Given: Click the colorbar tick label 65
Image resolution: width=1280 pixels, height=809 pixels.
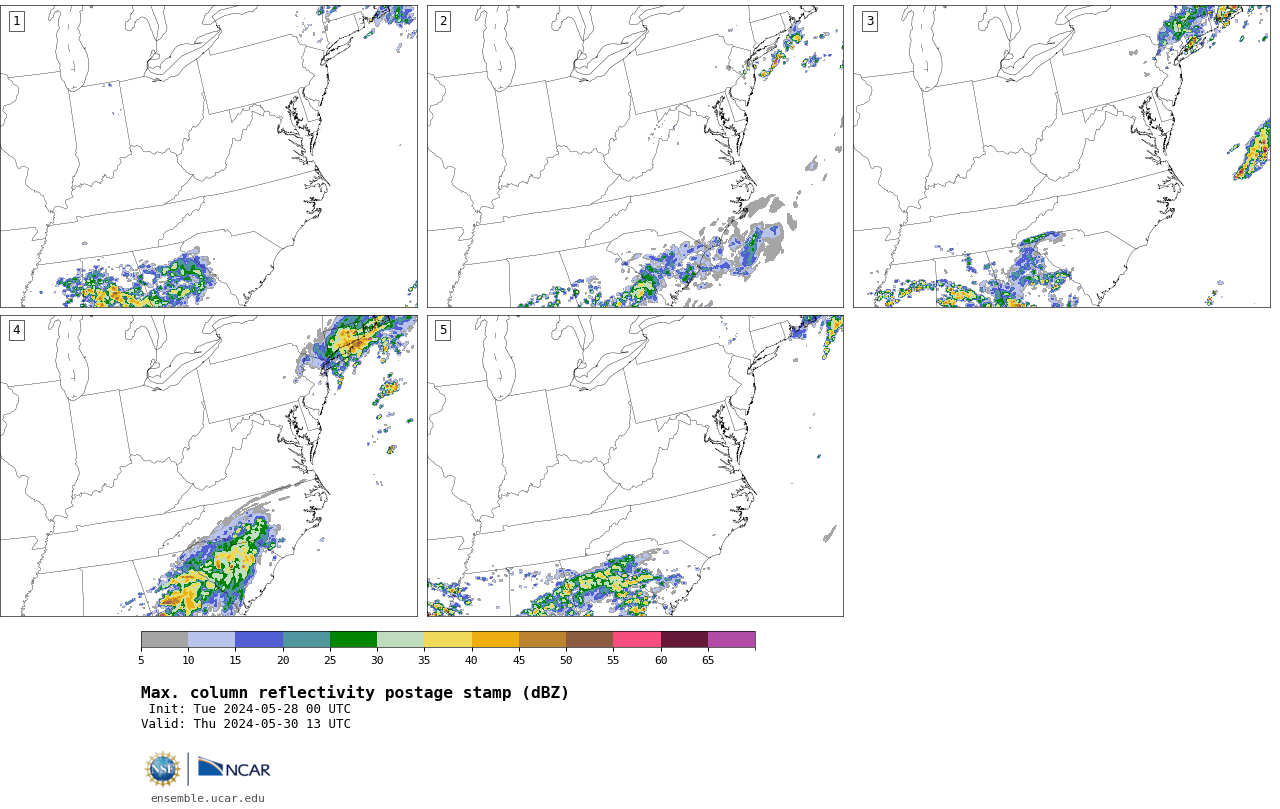Looking at the screenshot, I should point(708,660).
